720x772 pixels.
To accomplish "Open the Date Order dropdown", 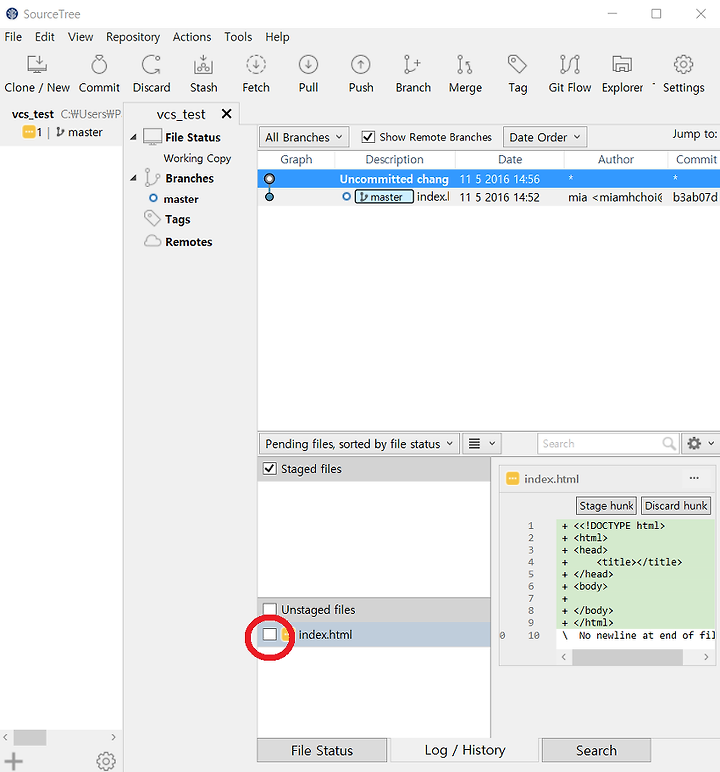I will [x=545, y=137].
